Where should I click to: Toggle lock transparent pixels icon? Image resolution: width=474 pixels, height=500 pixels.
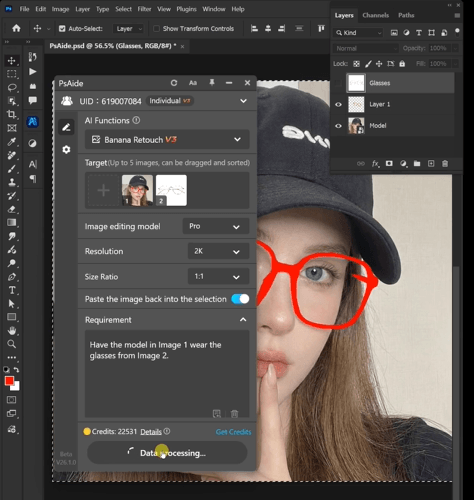tap(356, 64)
